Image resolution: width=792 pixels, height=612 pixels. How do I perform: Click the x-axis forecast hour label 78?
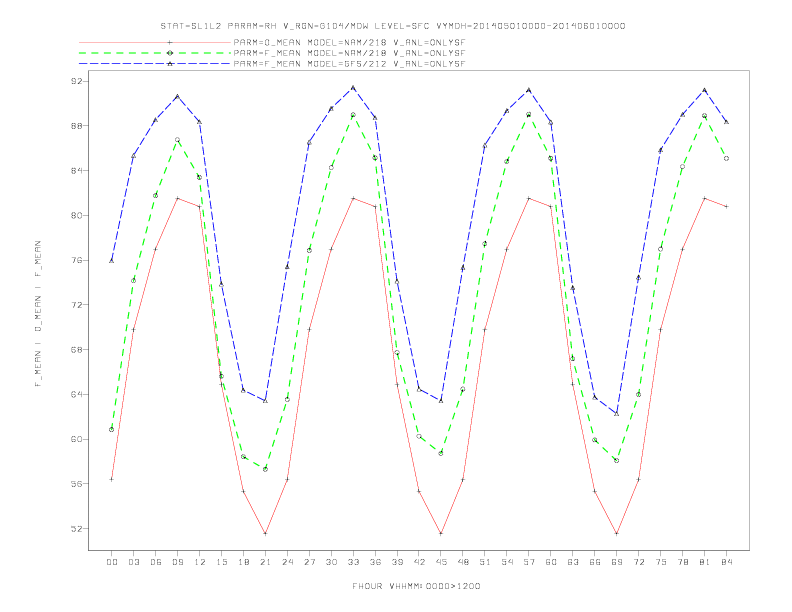coord(683,562)
